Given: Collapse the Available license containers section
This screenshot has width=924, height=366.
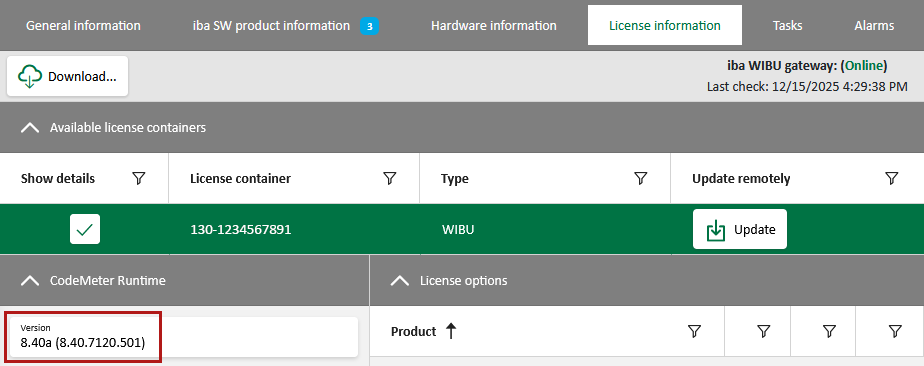Looking at the screenshot, I should 30,127.
